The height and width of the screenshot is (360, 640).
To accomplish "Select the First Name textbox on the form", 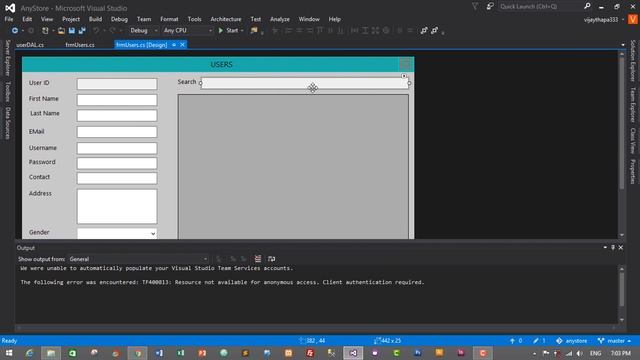I will tap(117, 100).
